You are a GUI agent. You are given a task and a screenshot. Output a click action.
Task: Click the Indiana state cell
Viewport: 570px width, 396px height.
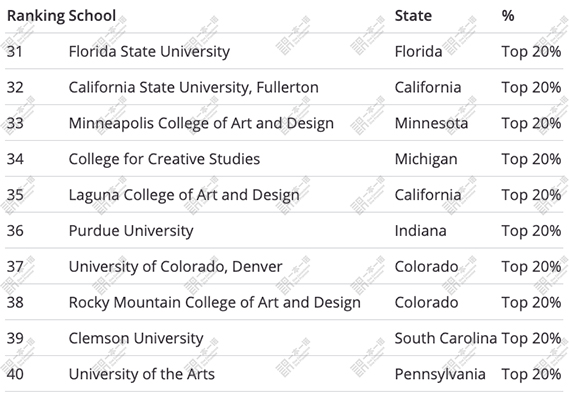[x=421, y=231]
